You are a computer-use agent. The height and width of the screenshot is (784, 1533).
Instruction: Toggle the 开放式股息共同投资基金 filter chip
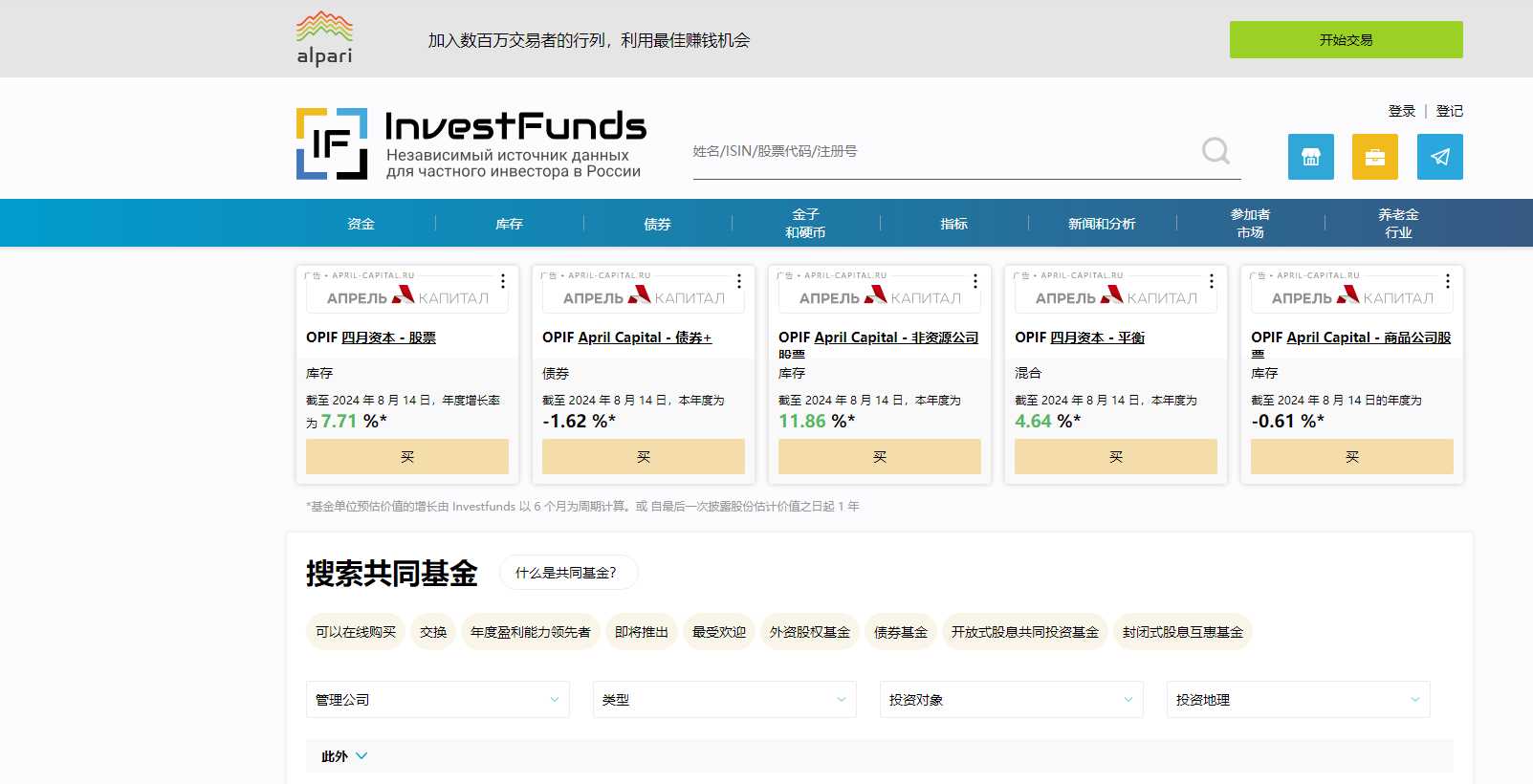1025,632
